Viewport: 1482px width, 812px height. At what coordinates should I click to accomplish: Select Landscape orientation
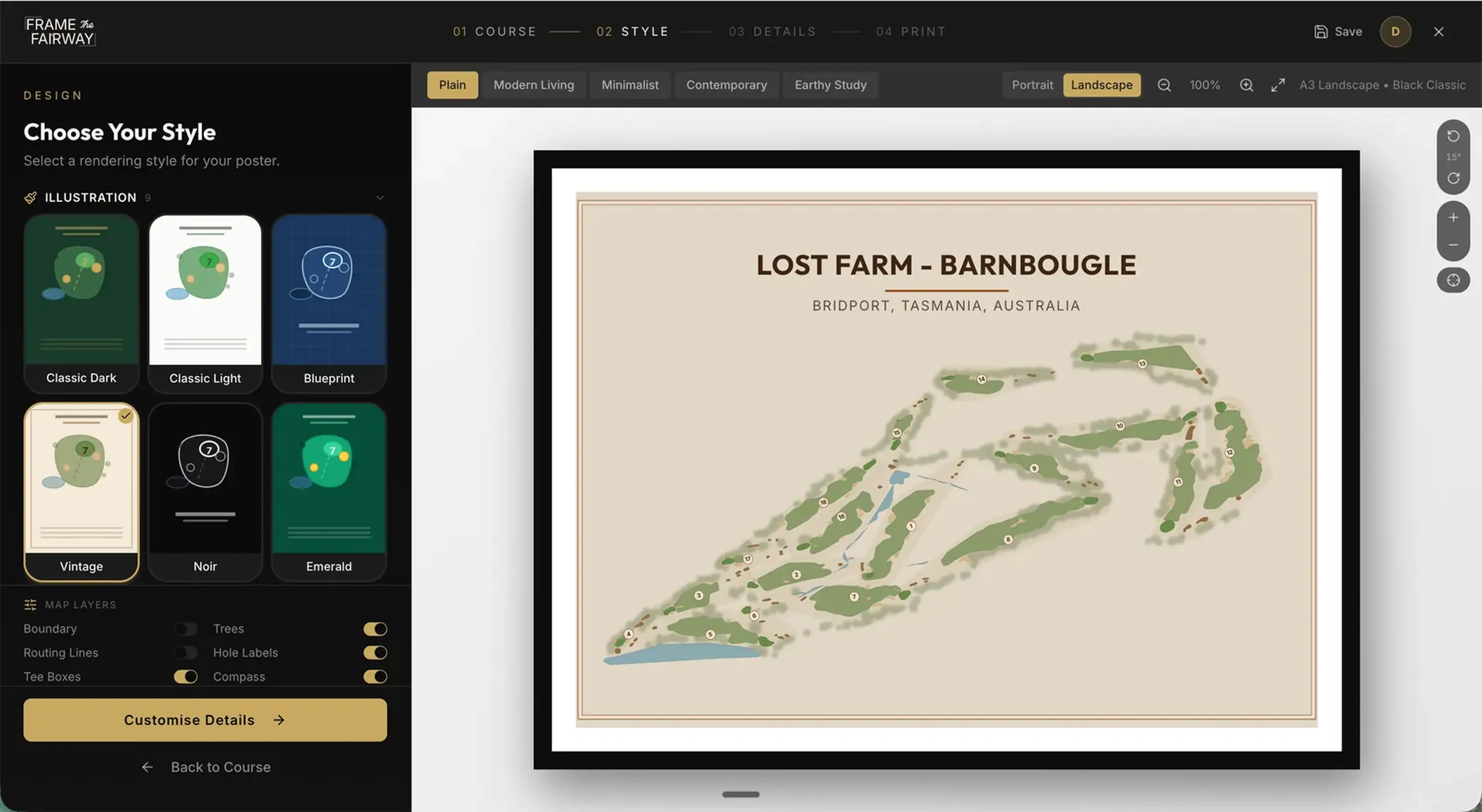tap(1102, 85)
